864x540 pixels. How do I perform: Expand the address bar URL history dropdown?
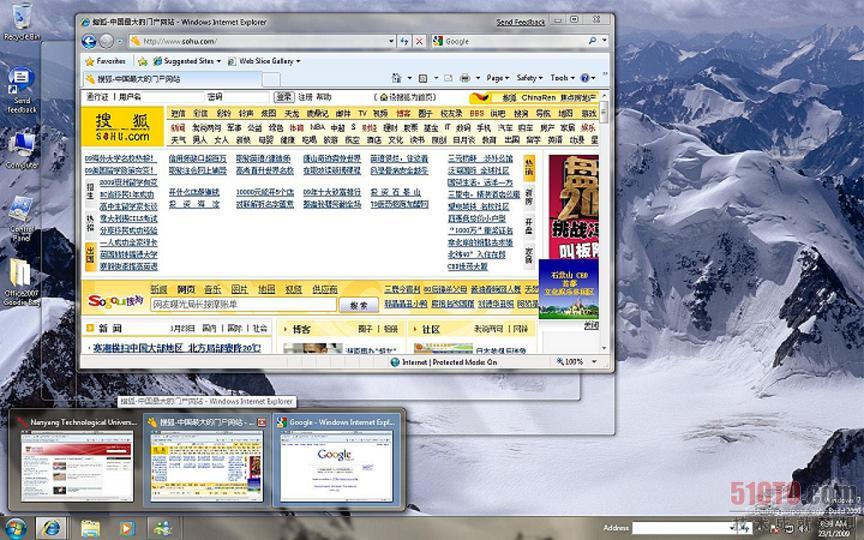(x=391, y=41)
